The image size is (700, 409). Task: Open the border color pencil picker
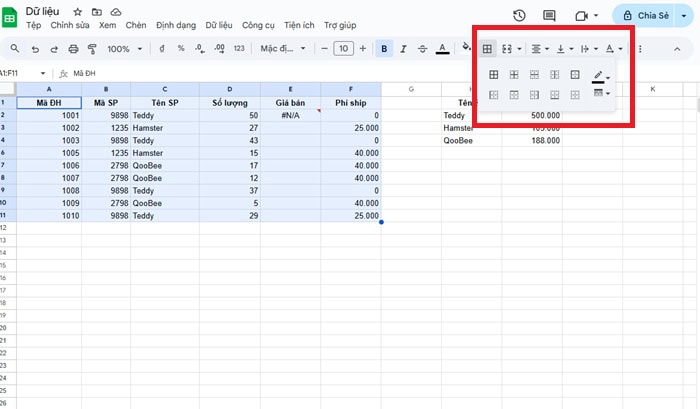[600, 76]
